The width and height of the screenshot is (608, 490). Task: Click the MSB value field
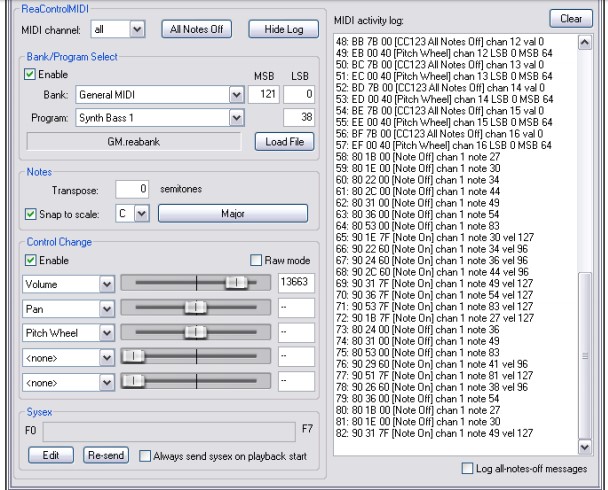[x=261, y=95]
